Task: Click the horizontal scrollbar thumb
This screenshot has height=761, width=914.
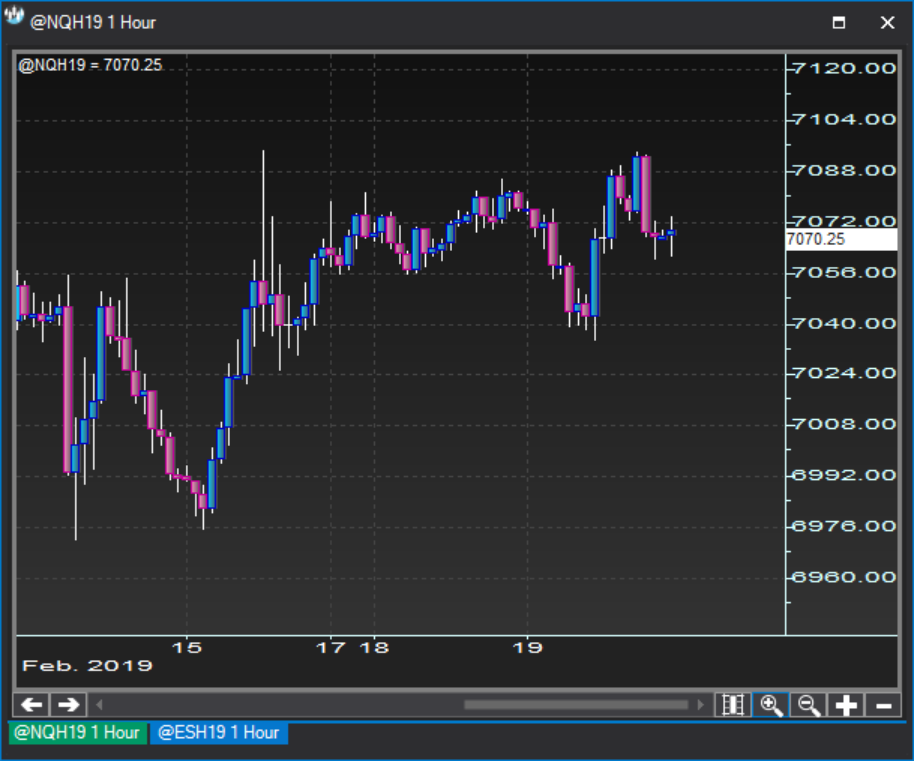Action: pyautogui.click(x=576, y=705)
